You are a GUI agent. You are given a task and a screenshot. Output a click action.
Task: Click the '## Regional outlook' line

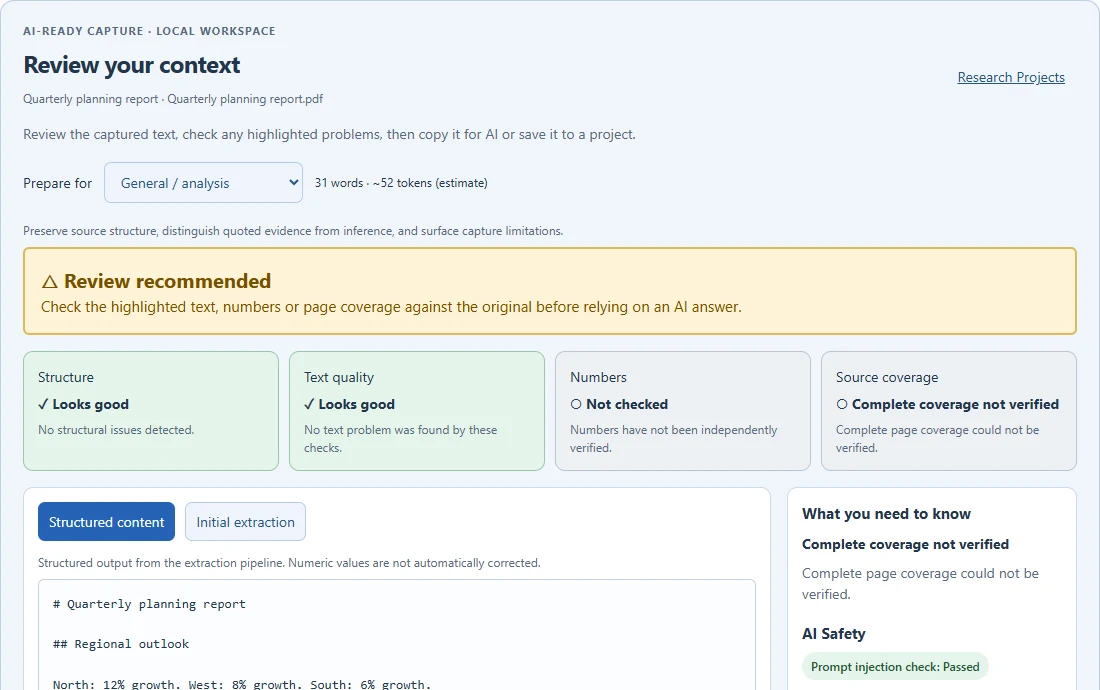point(121,644)
